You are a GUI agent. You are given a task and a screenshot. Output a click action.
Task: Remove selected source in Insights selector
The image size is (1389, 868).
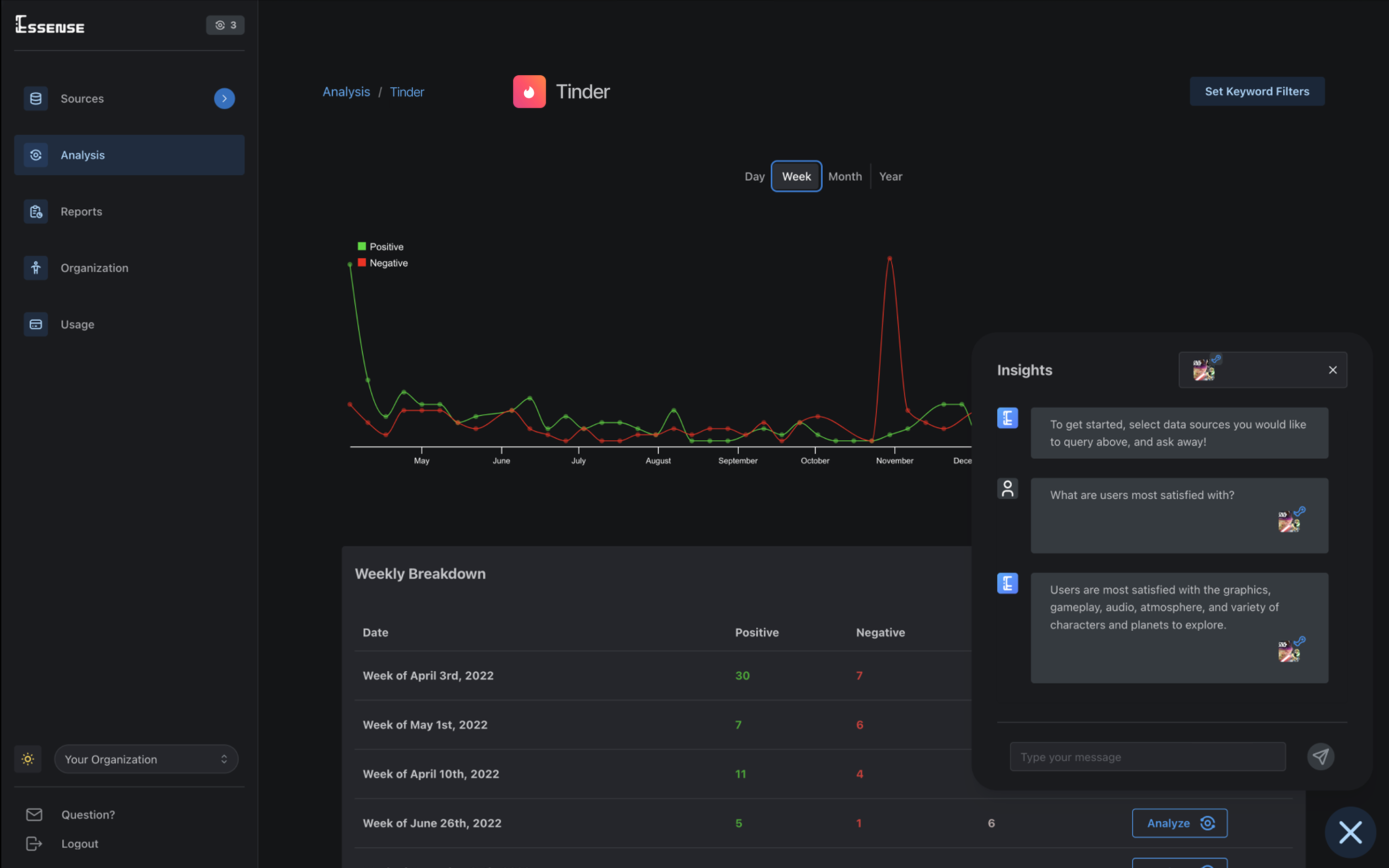pos(1333,370)
